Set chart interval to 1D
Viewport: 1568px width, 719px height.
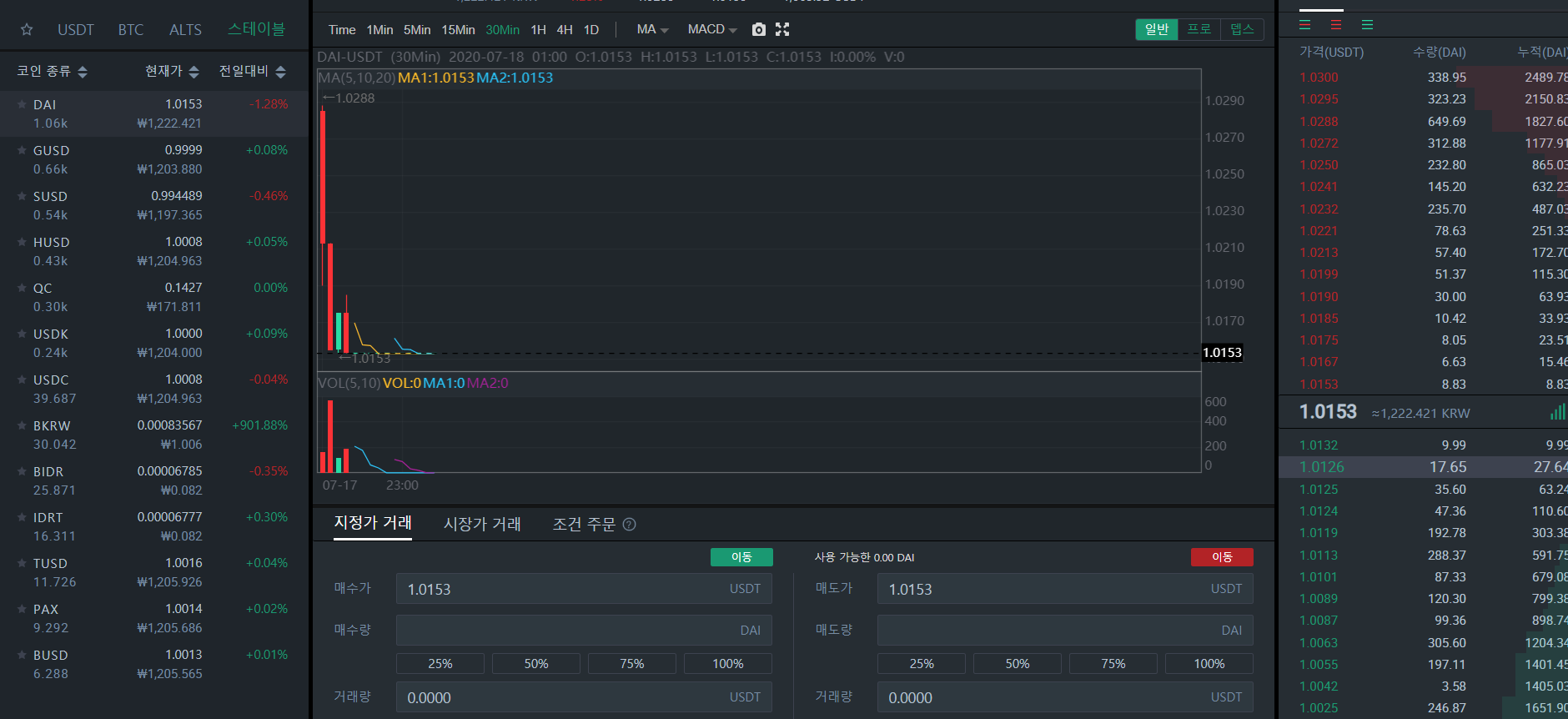[x=591, y=30]
